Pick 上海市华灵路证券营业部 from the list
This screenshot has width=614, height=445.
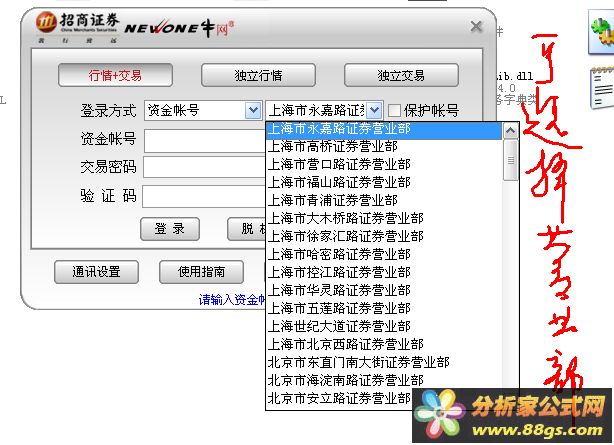tap(384, 291)
